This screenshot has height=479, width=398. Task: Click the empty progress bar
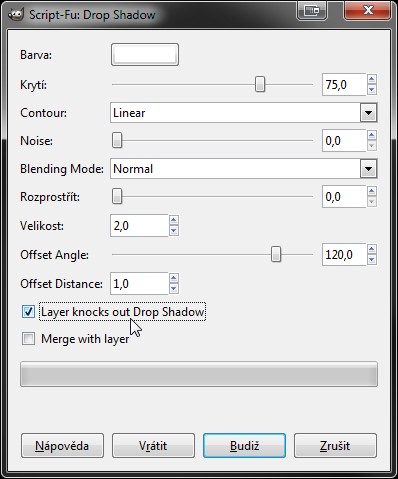(x=199, y=374)
